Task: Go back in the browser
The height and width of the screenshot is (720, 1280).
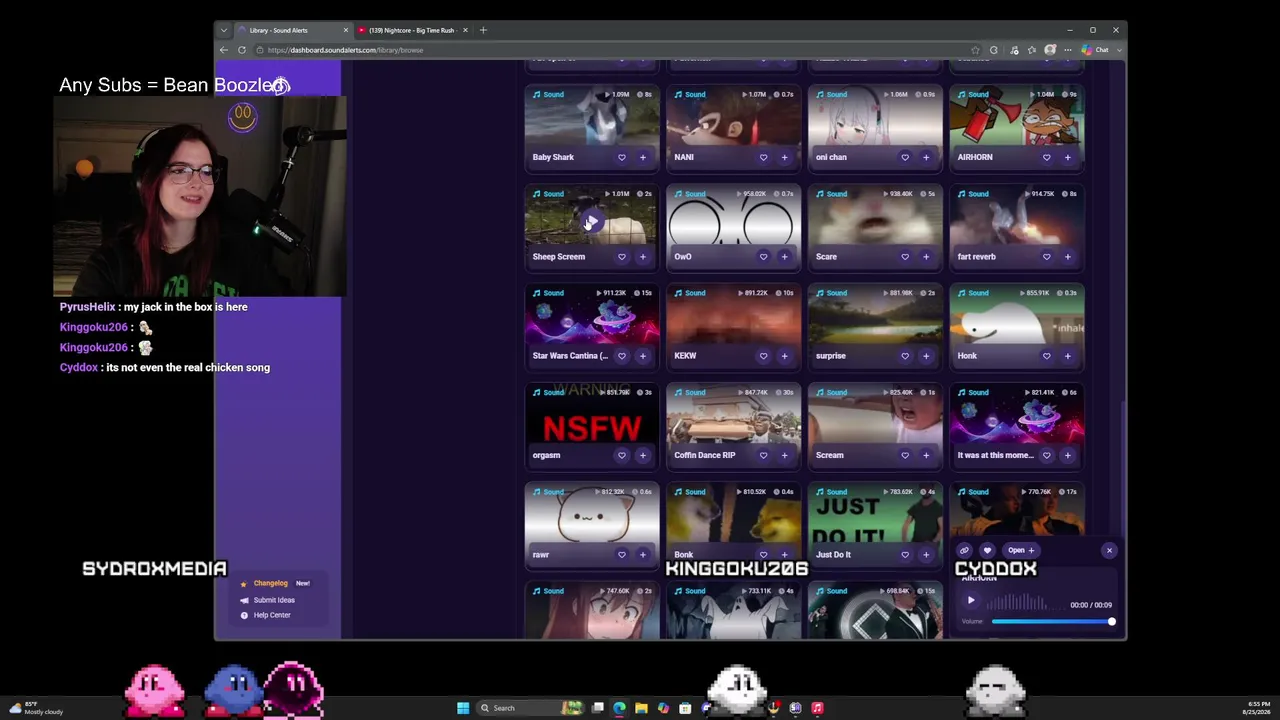Action: 224,50
